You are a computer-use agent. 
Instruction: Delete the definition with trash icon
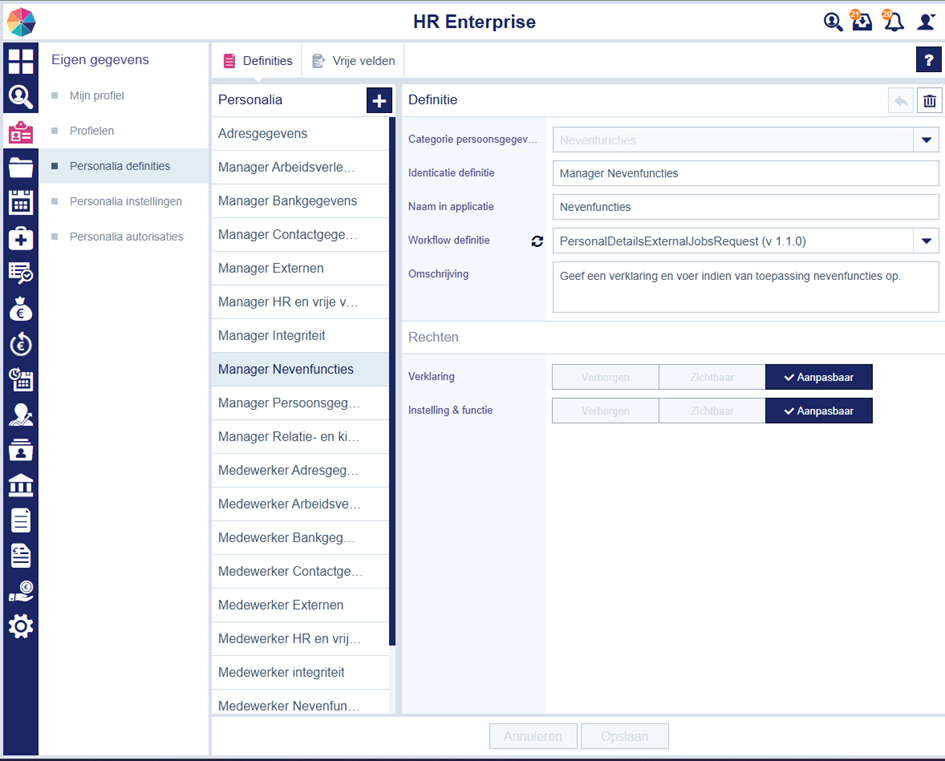click(929, 101)
